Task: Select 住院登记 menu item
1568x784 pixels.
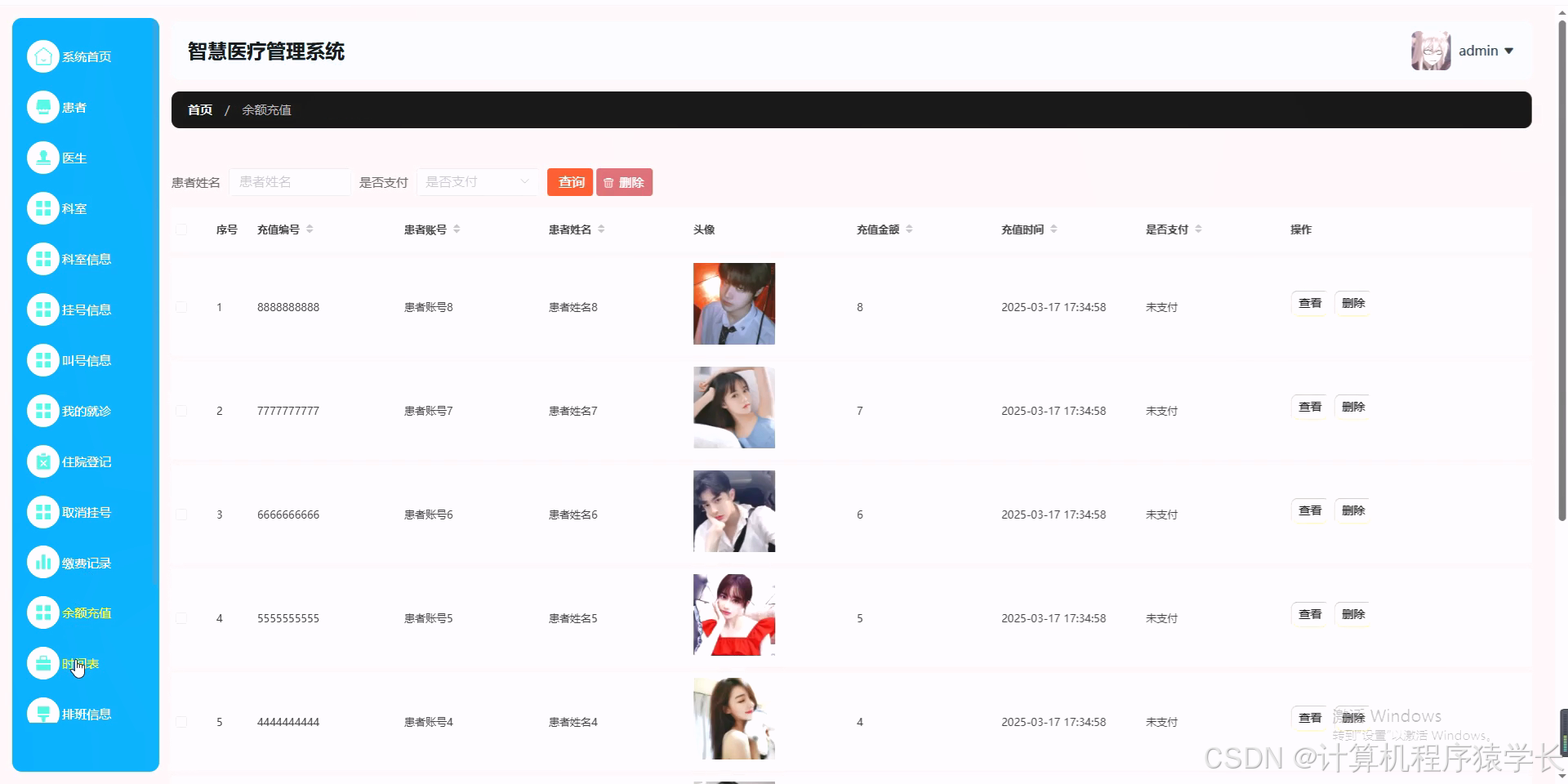Action: (87, 462)
